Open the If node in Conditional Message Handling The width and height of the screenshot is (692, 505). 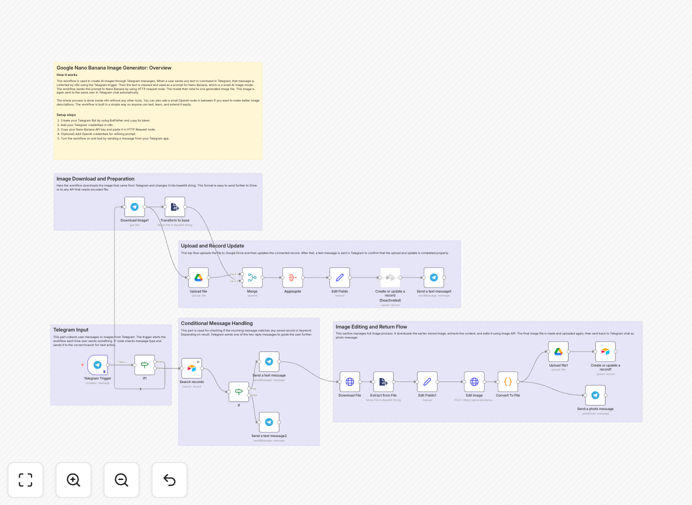[x=239, y=392]
